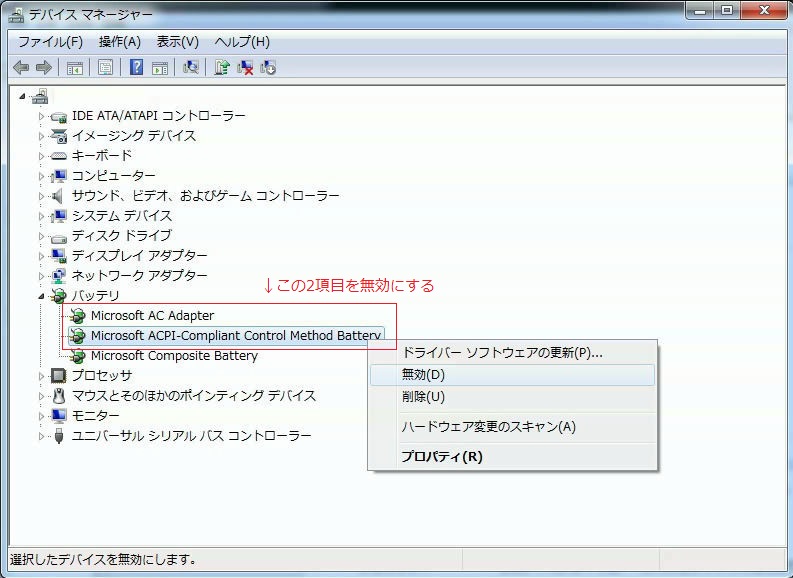Select プロセッサ category

pos(102,375)
